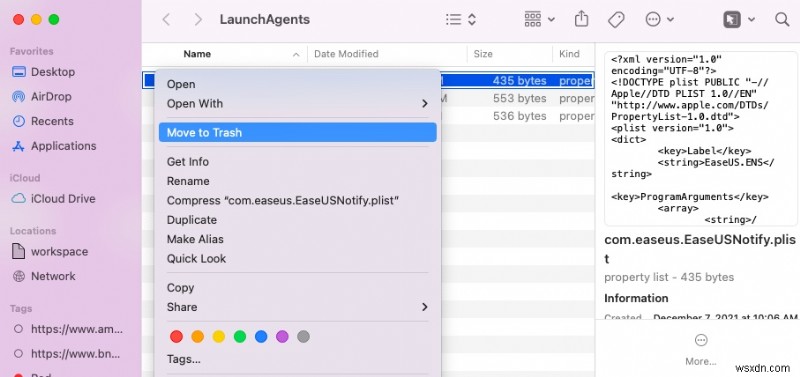Open Finder search magnifier

pos(782,20)
